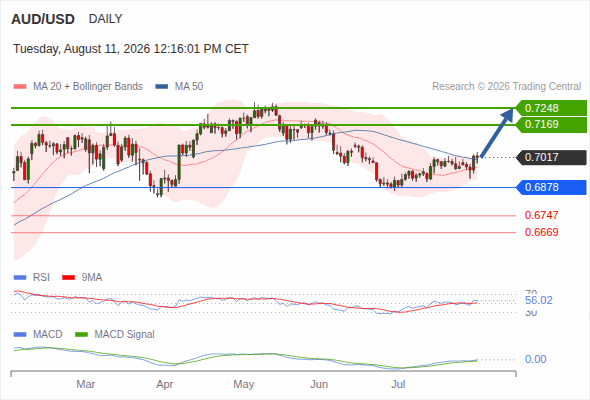Click the 9MA red legend swatch

pos(68,278)
